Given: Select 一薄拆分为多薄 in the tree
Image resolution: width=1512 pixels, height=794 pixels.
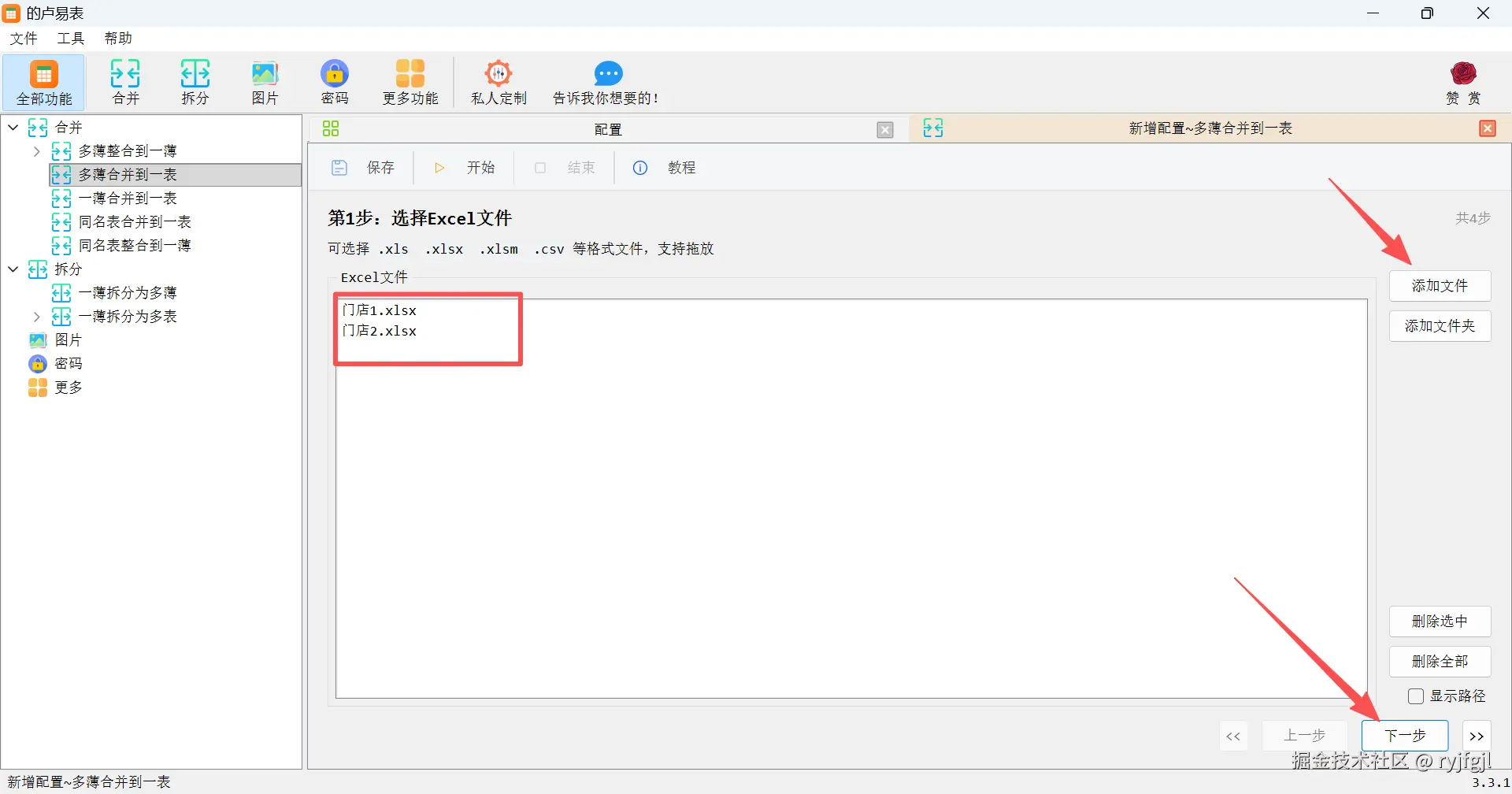Looking at the screenshot, I should 128,293.
